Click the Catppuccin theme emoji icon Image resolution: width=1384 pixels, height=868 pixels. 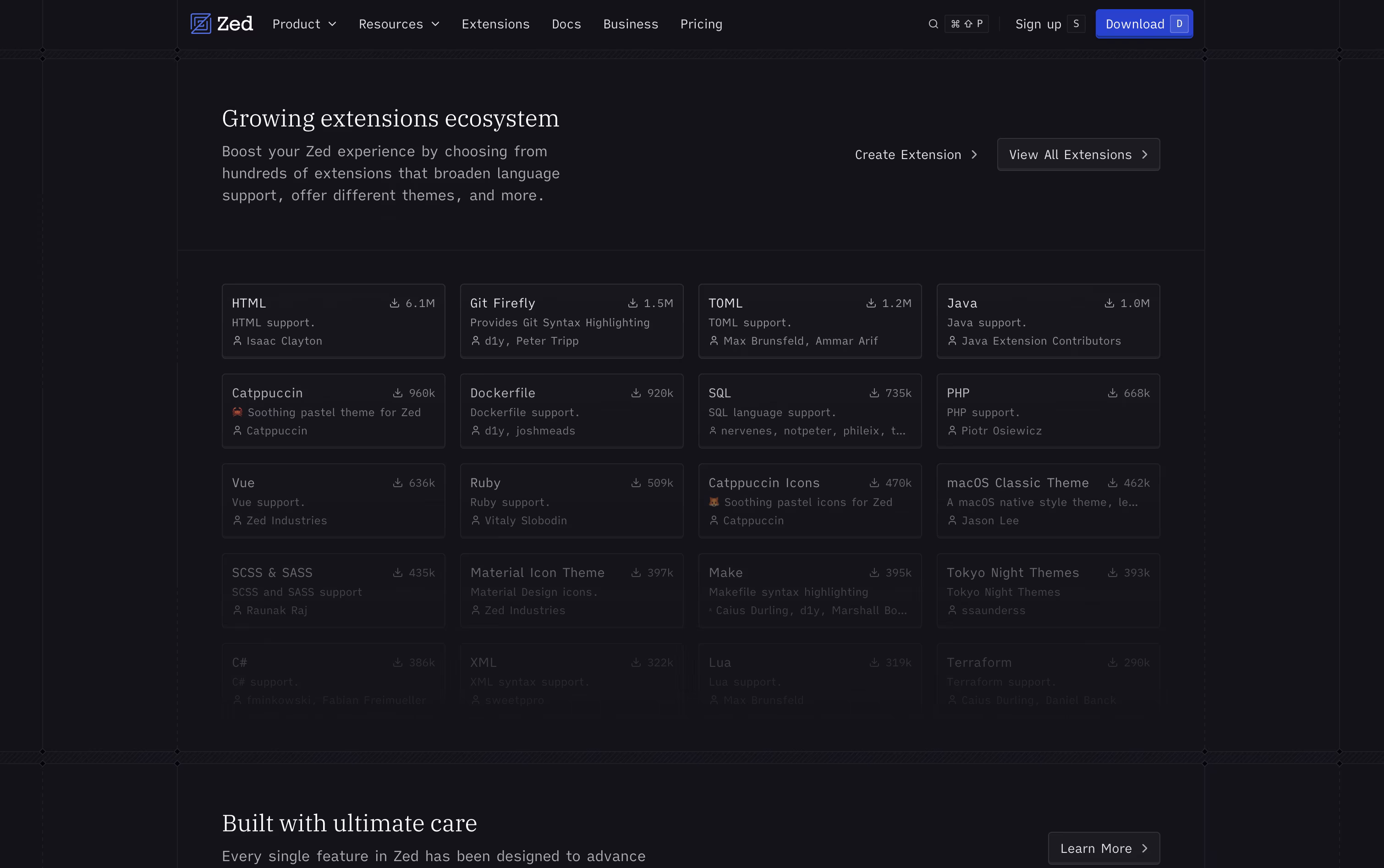(x=237, y=412)
